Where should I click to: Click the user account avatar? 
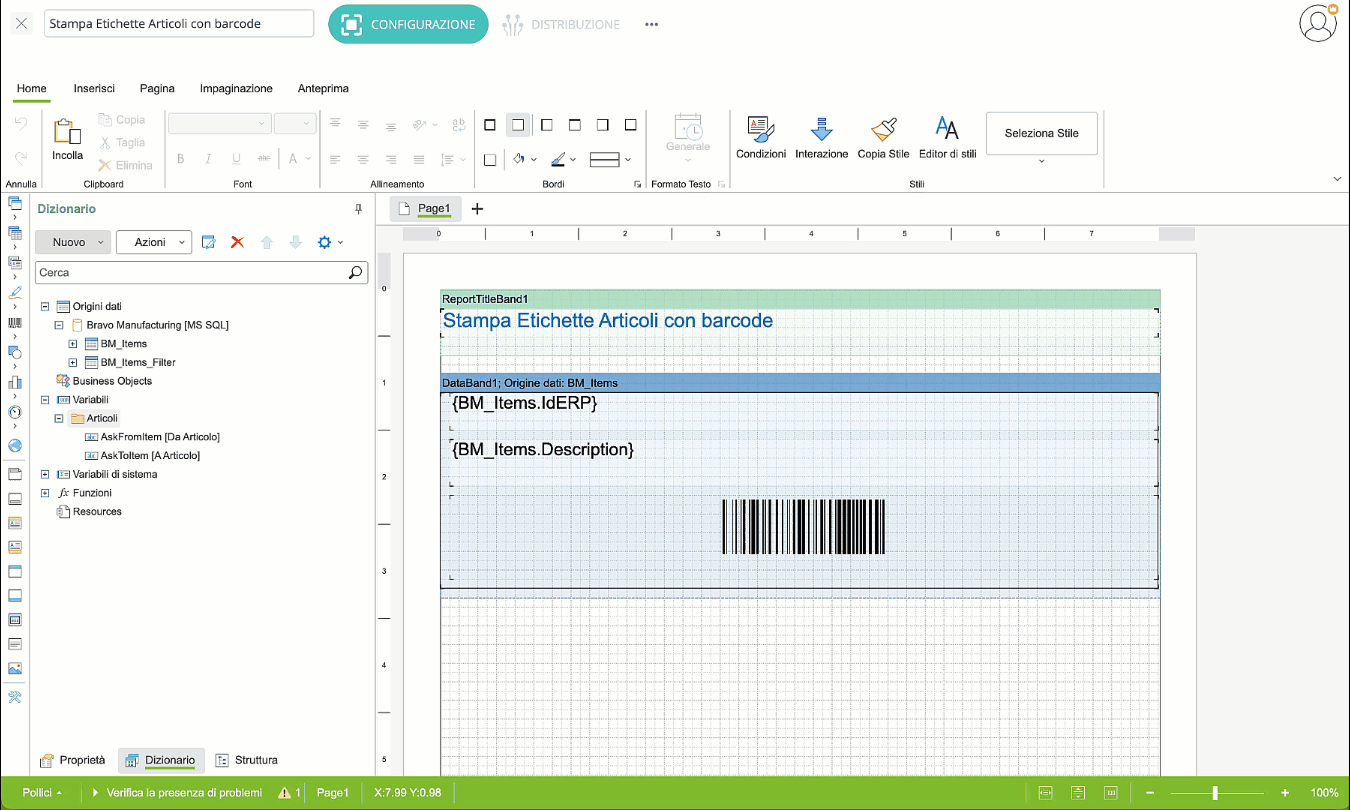(1318, 23)
